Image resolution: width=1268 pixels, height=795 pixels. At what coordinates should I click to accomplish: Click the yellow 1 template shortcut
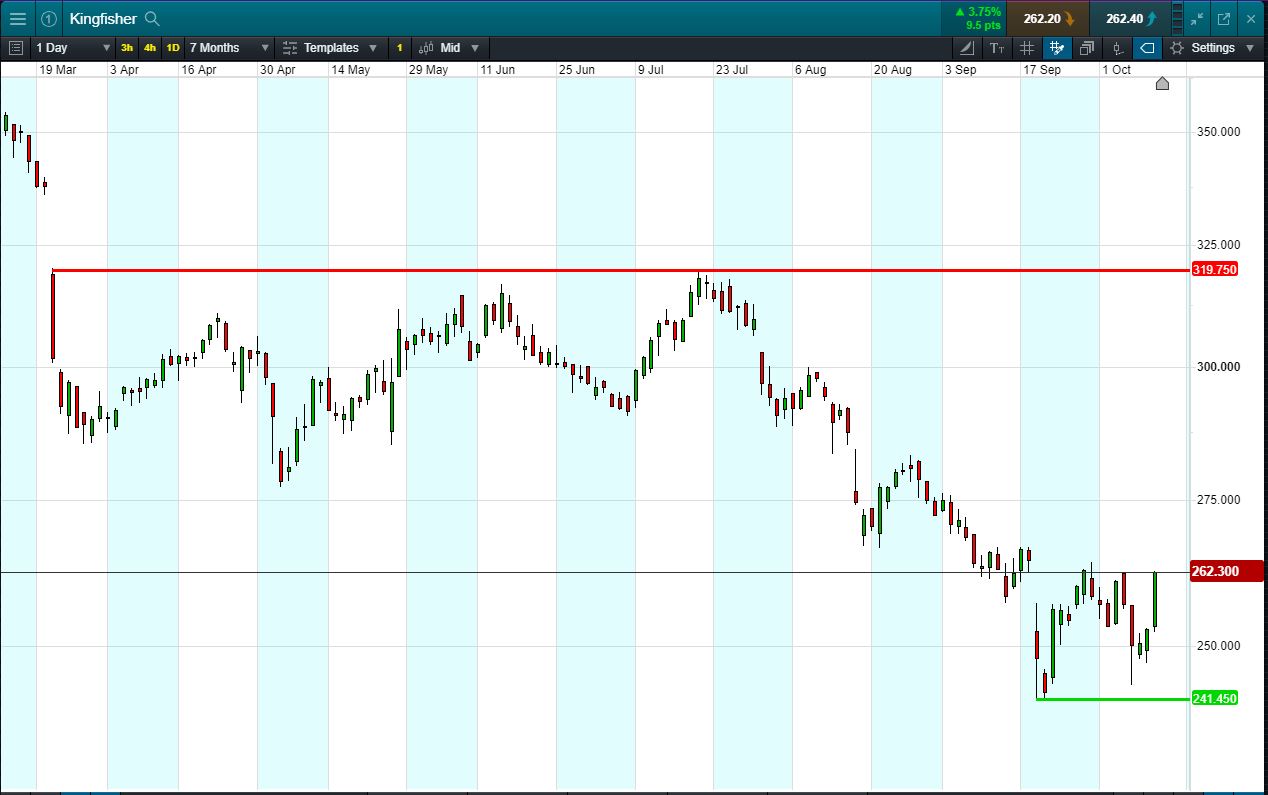[x=399, y=47]
